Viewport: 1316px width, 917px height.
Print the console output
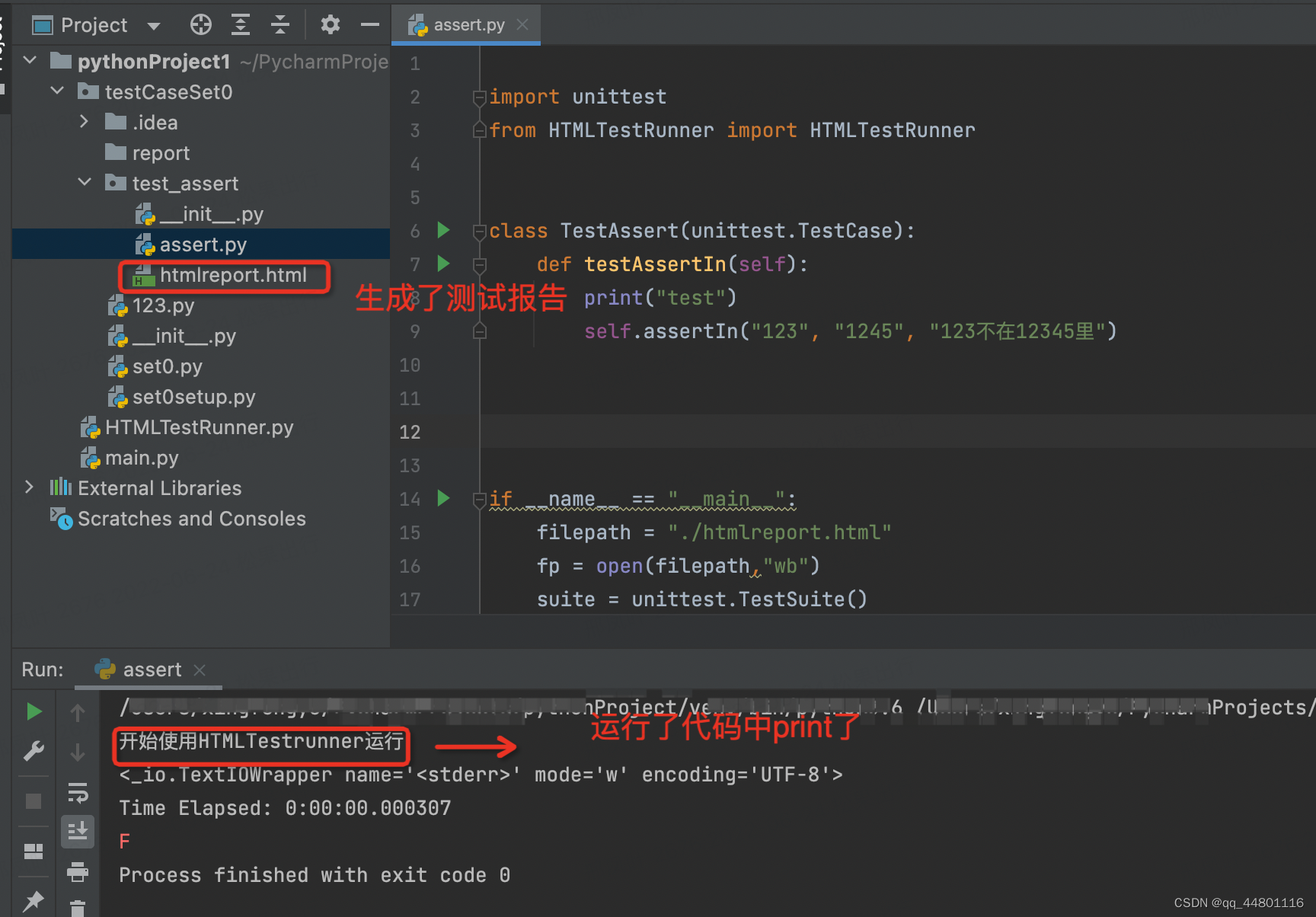[77, 871]
